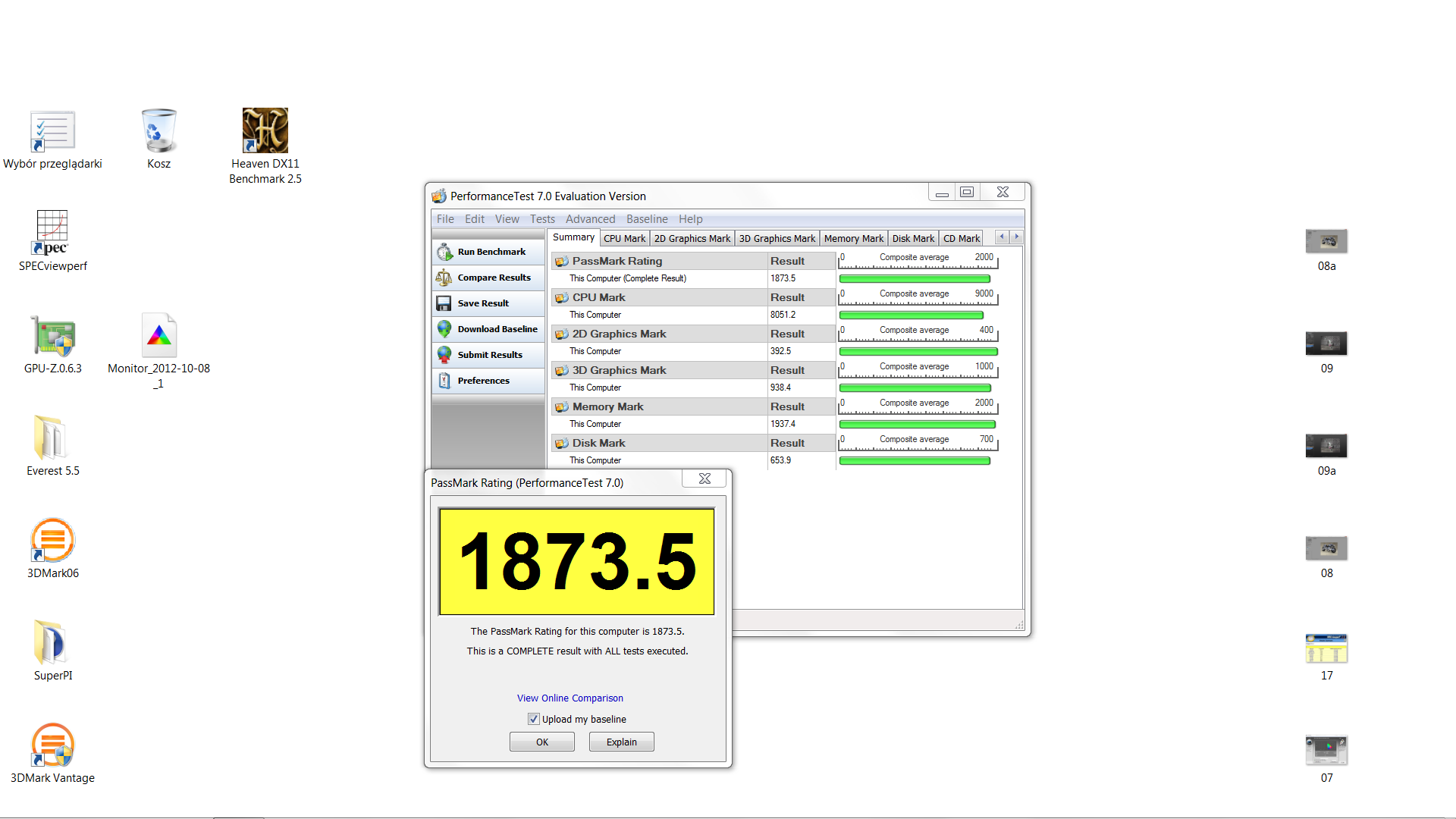Select the Kosz recycle bin icon
Viewport: 1456px width, 819px height.
pyautogui.click(x=159, y=130)
